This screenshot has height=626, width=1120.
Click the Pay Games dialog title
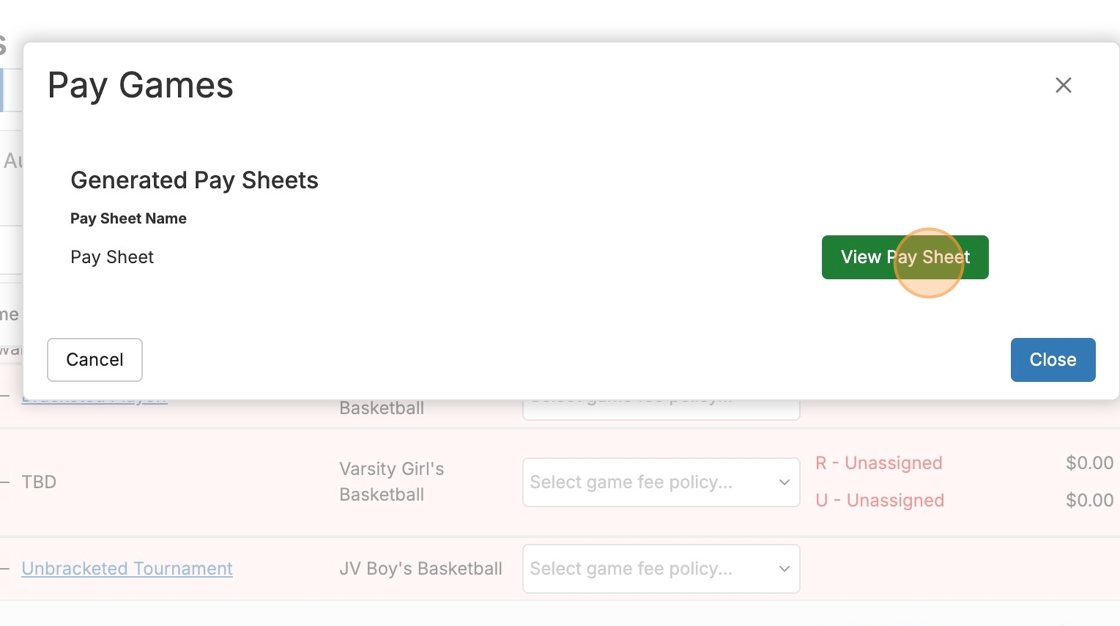(x=140, y=86)
